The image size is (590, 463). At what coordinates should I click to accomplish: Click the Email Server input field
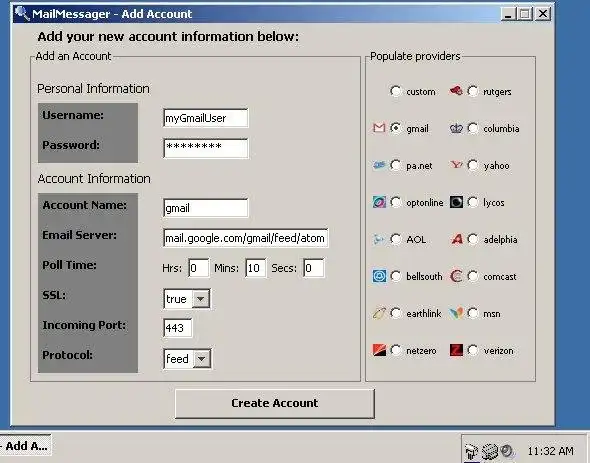pyautogui.click(x=246, y=238)
